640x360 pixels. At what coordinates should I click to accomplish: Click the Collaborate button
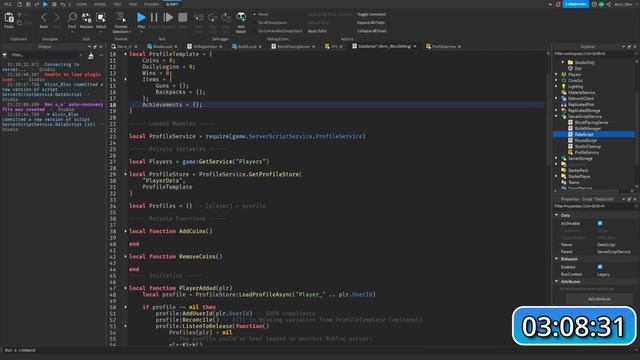pyautogui.click(x=576, y=4)
